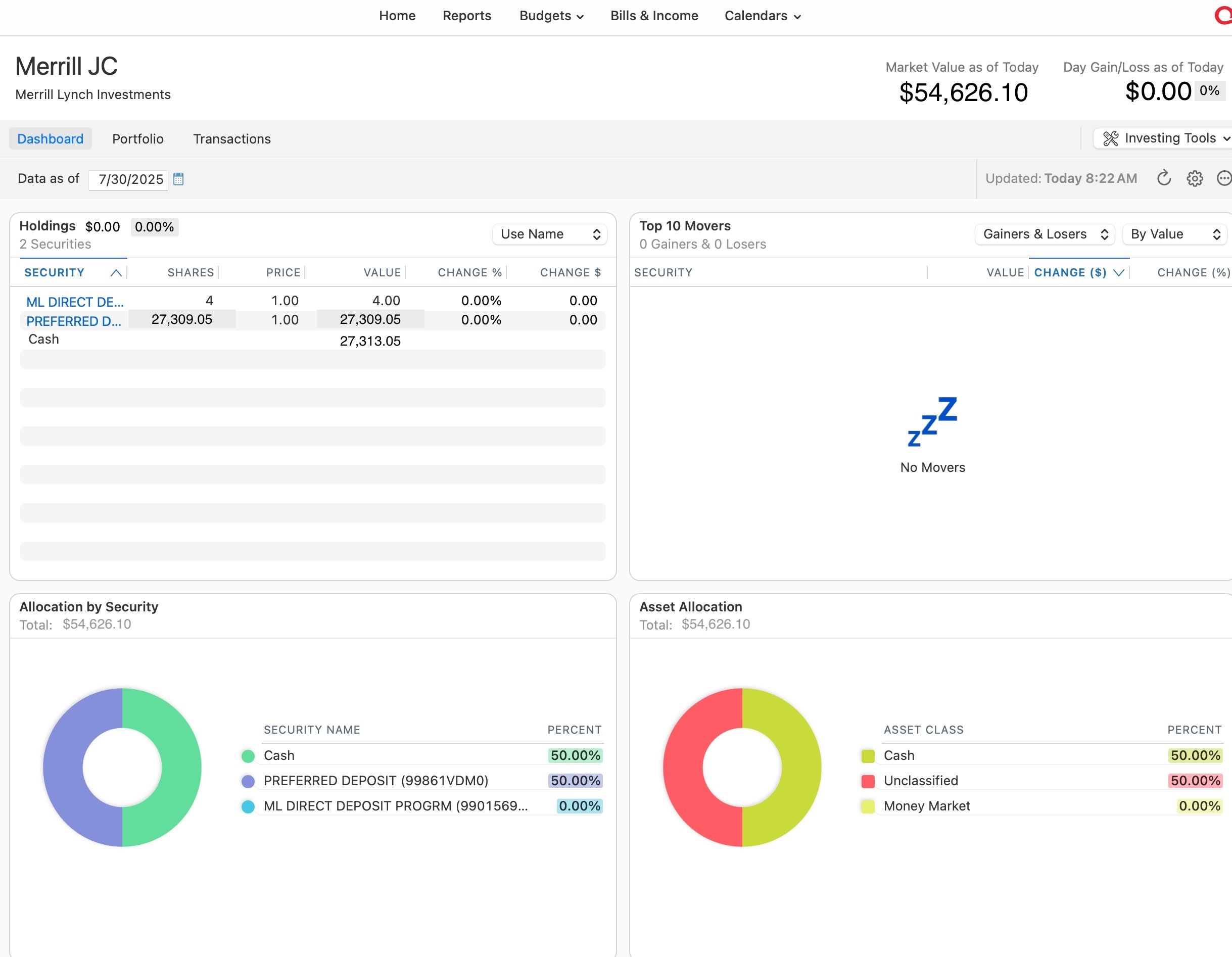Click the red Unclassified asset swatch
Image resolution: width=1232 pixels, height=957 pixels.
[868, 782]
